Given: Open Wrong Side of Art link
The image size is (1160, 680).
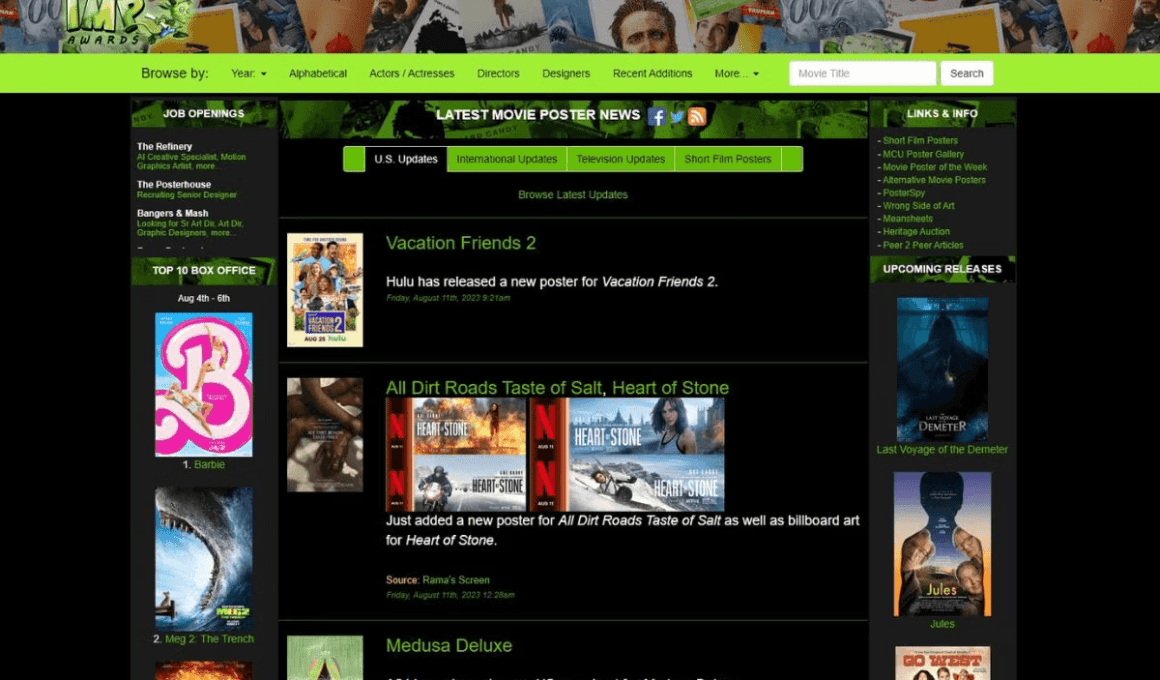Looking at the screenshot, I should coord(918,206).
